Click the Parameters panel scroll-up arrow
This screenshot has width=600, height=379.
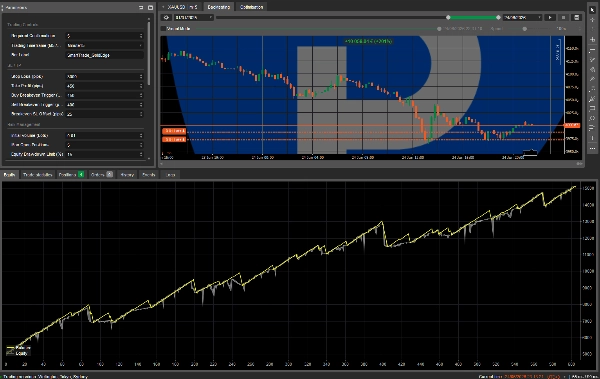pos(149,18)
